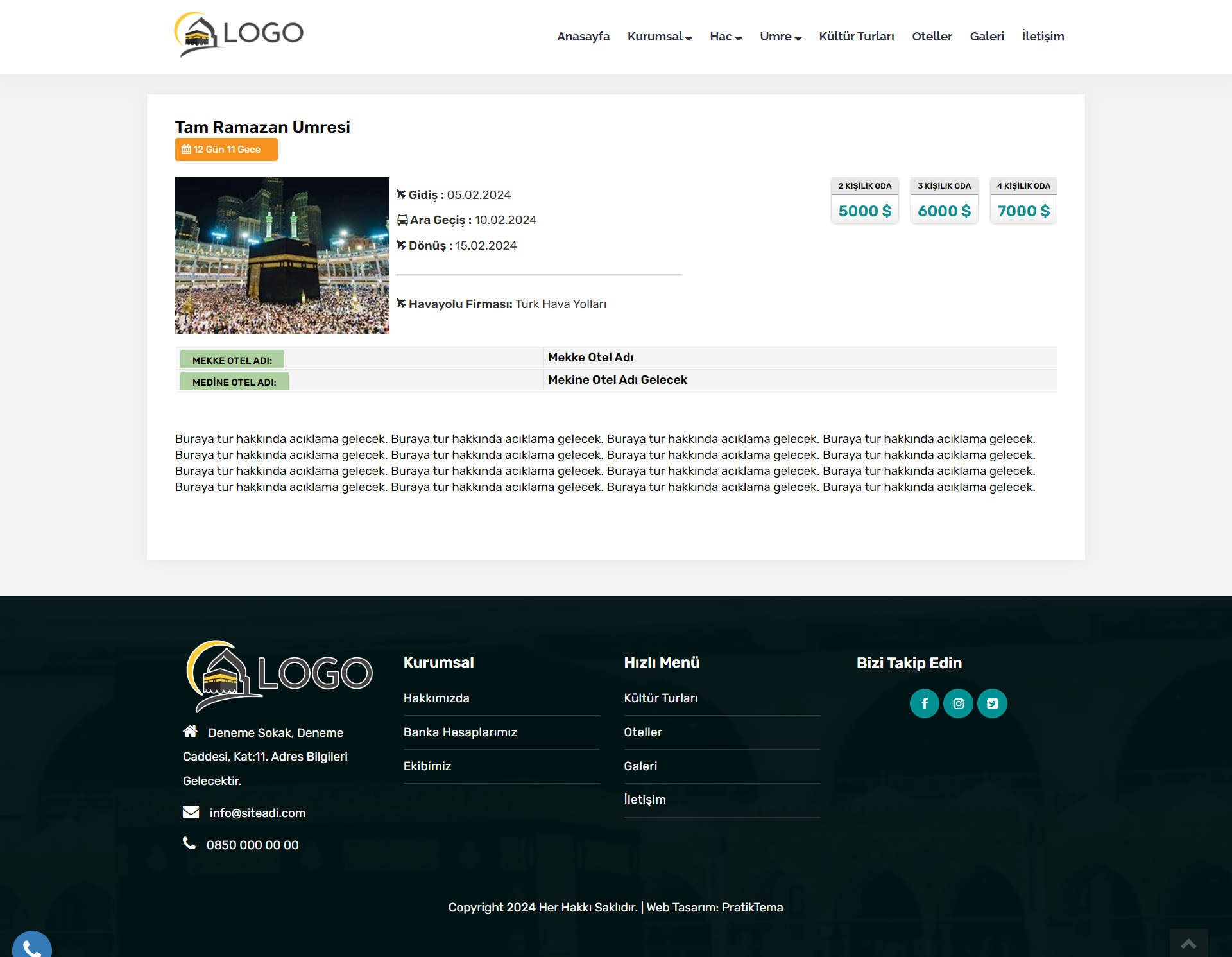Click the envelope email icon in the footer
Screen dimensions: 1232x957
(x=191, y=812)
